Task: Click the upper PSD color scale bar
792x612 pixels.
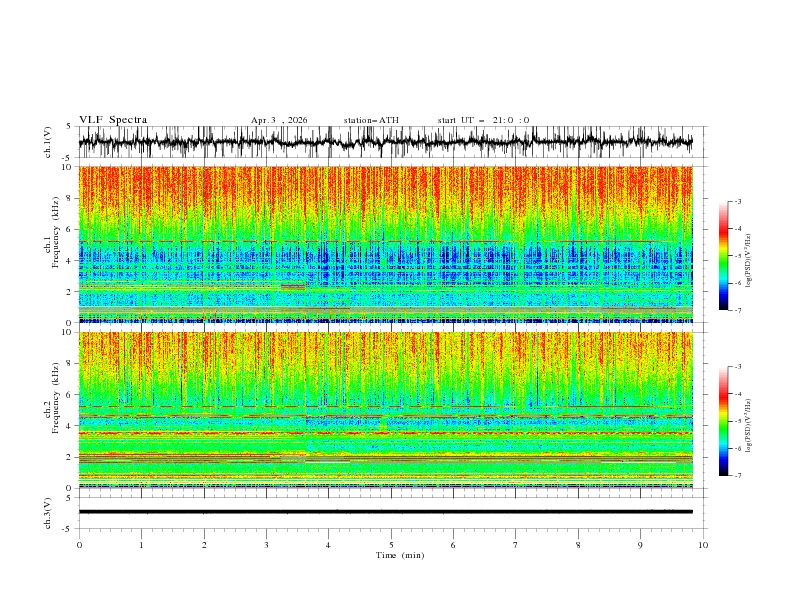Action: tap(723, 256)
